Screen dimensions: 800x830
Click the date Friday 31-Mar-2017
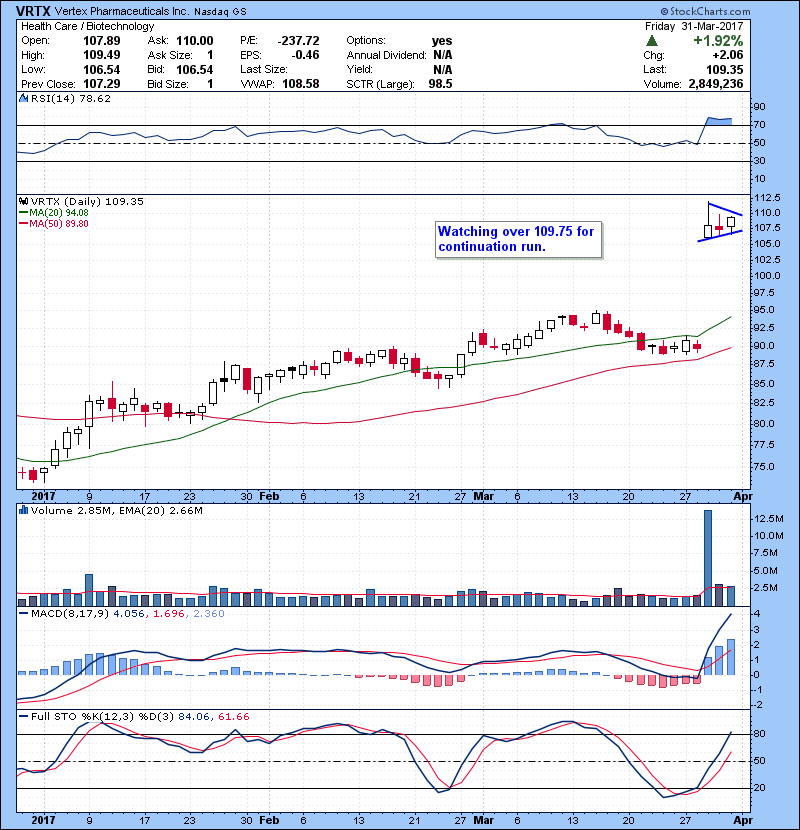click(694, 26)
